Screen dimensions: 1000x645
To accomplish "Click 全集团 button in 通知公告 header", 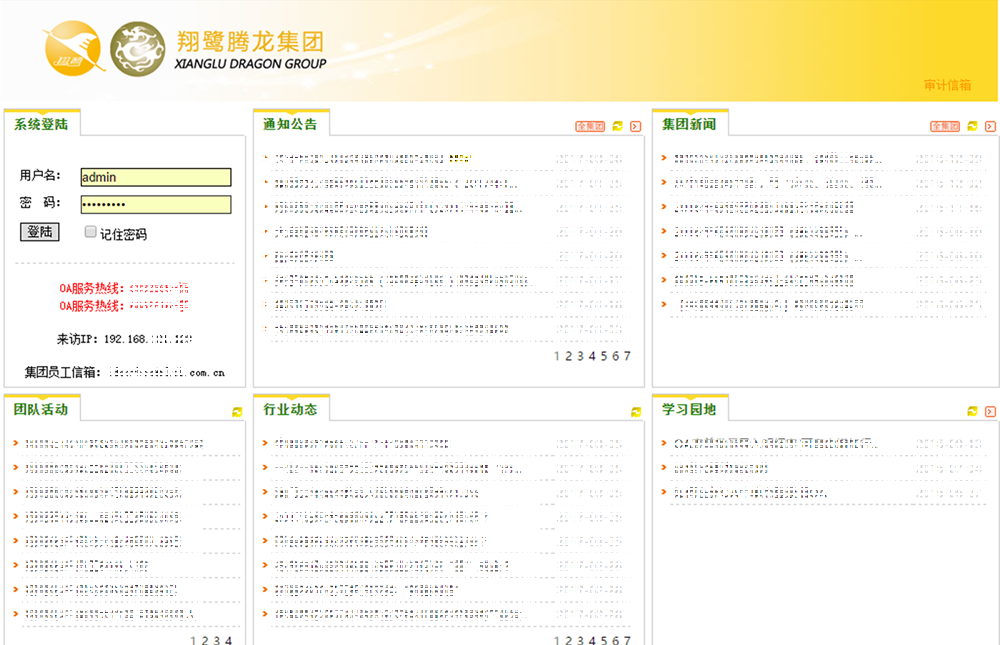I will [x=590, y=126].
